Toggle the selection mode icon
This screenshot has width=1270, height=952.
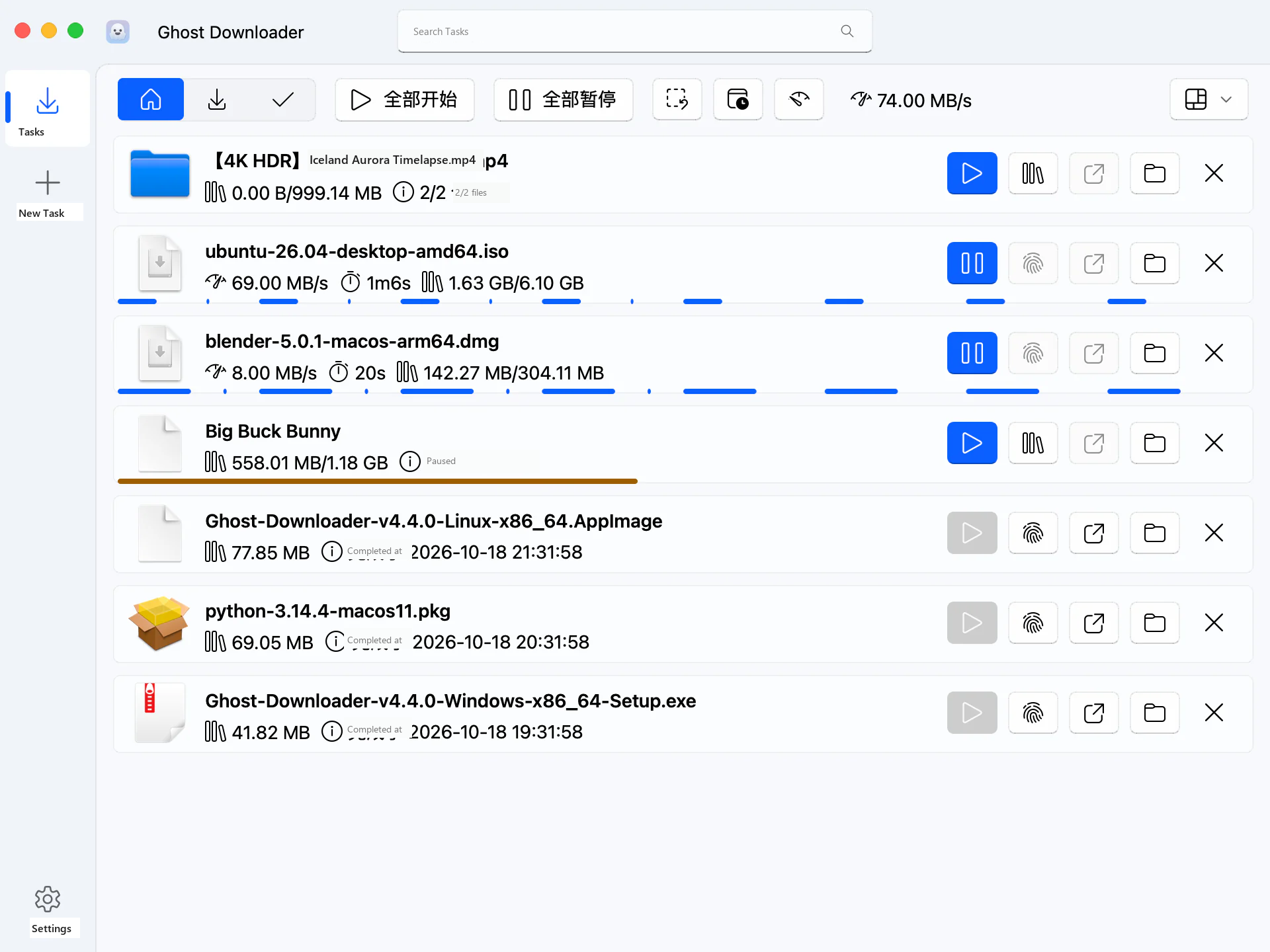click(x=677, y=99)
